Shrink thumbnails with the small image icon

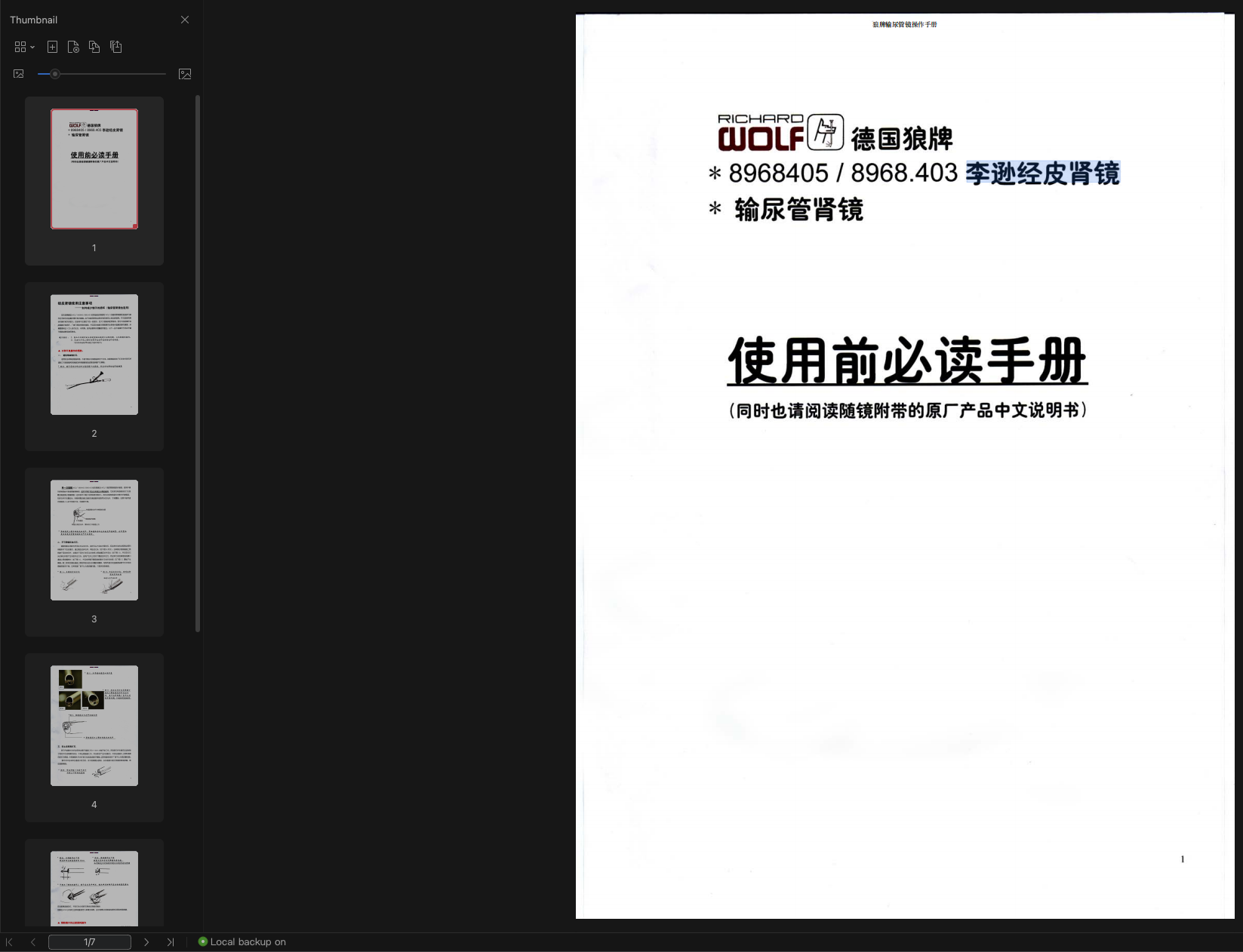pos(17,73)
